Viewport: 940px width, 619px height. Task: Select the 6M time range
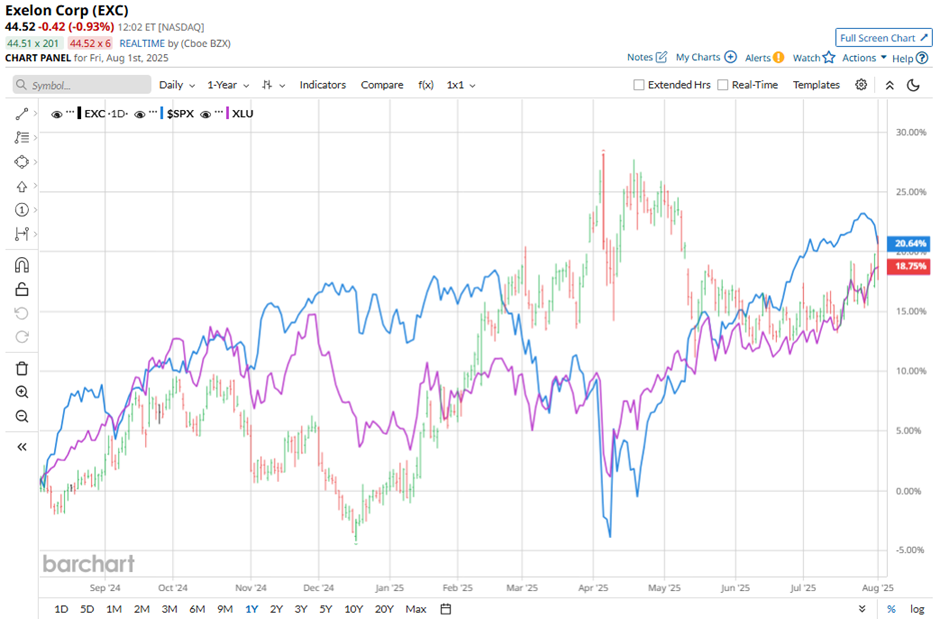pos(197,609)
